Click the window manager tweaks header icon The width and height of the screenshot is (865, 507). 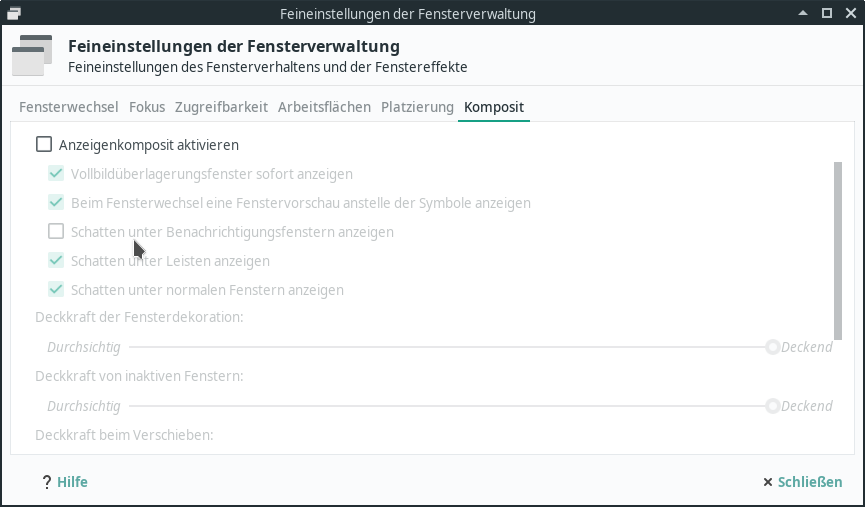tap(32, 56)
